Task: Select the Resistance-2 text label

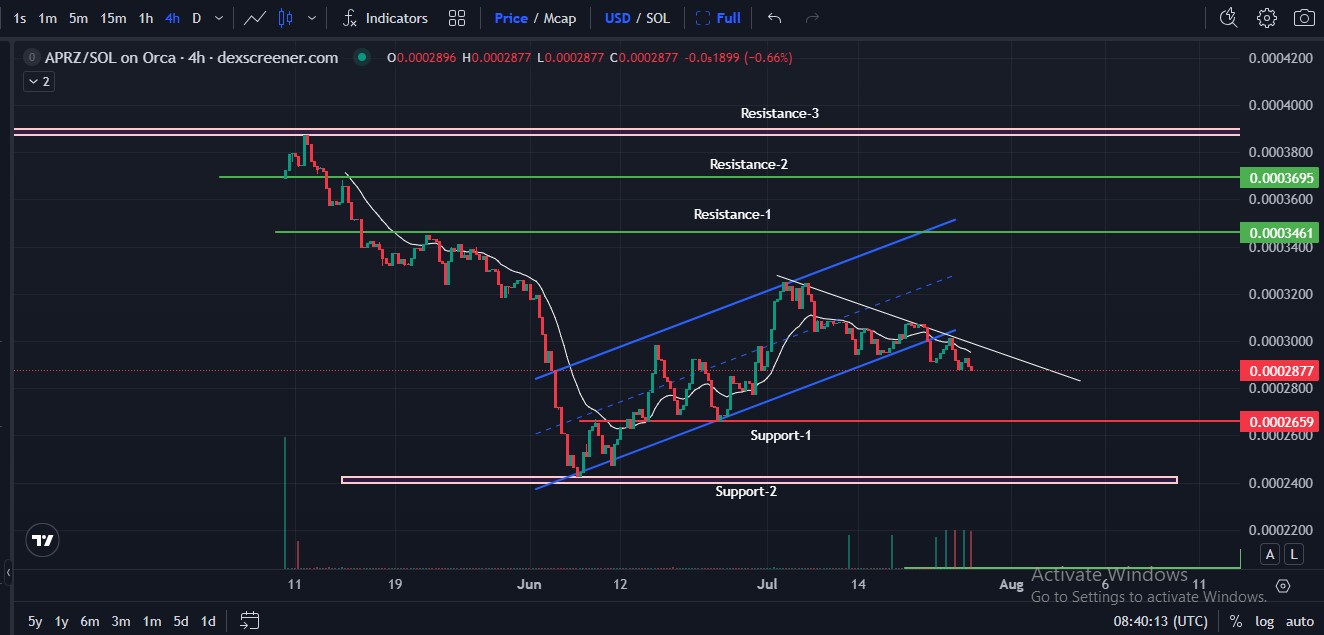Action: click(x=749, y=164)
